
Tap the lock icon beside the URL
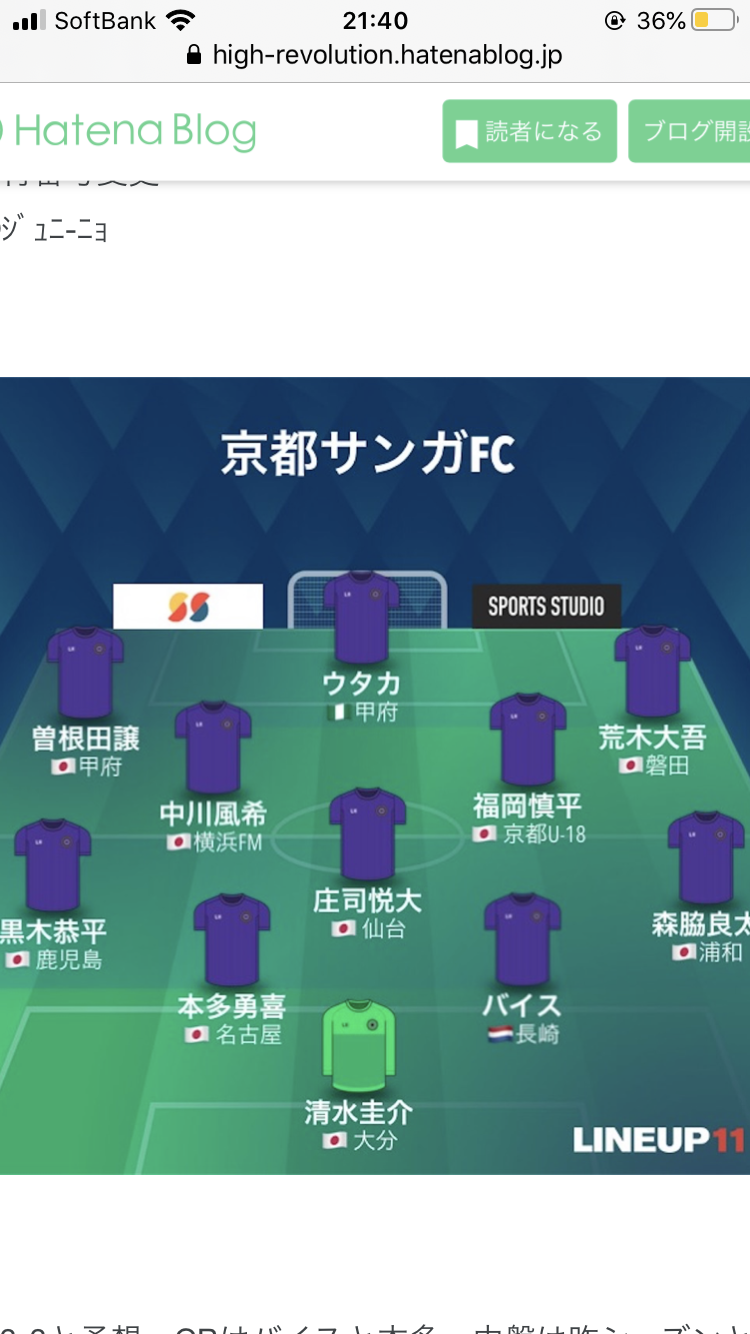195,55
